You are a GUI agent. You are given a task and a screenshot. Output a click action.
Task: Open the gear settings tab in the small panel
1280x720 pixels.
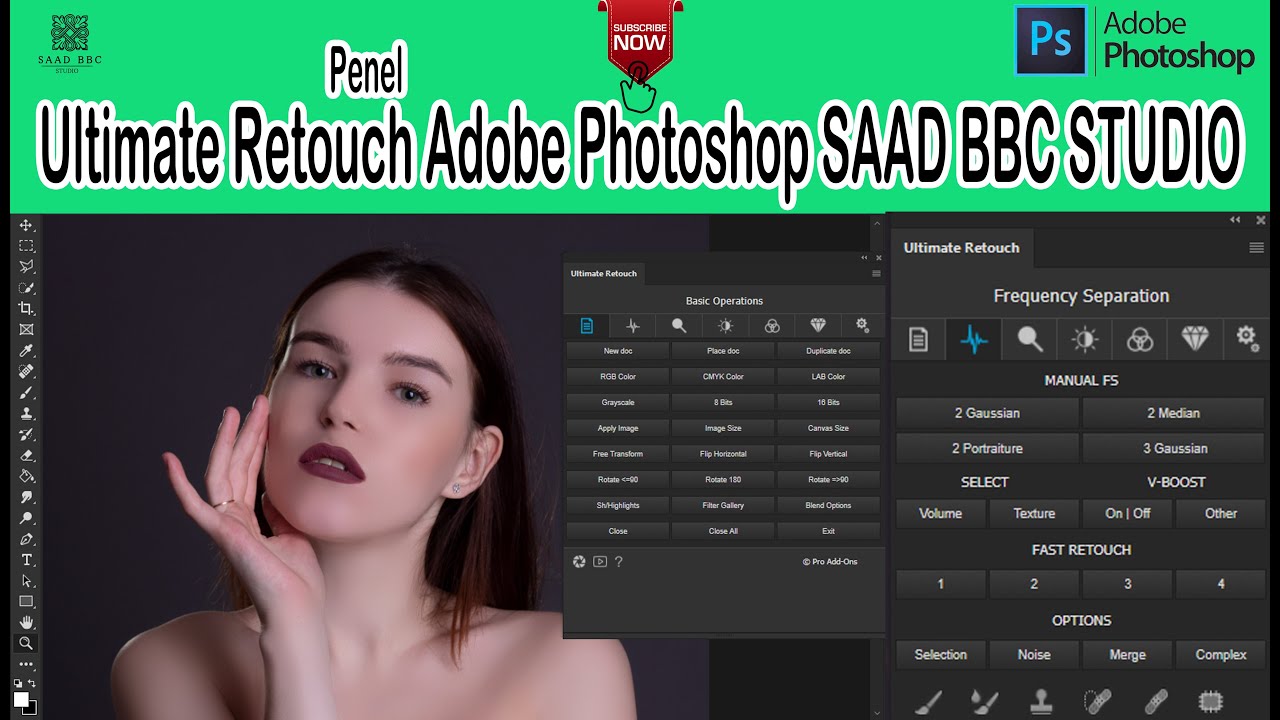(863, 326)
